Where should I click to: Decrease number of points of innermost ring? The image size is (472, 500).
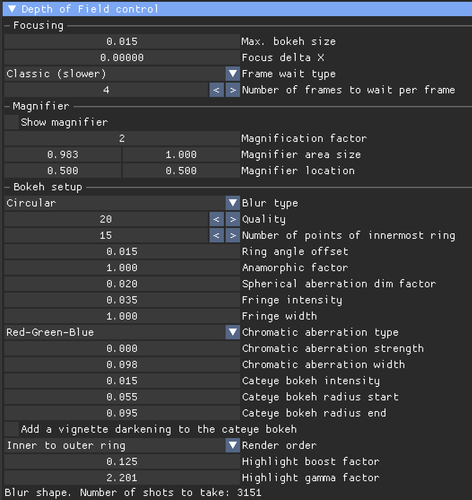pos(216,236)
